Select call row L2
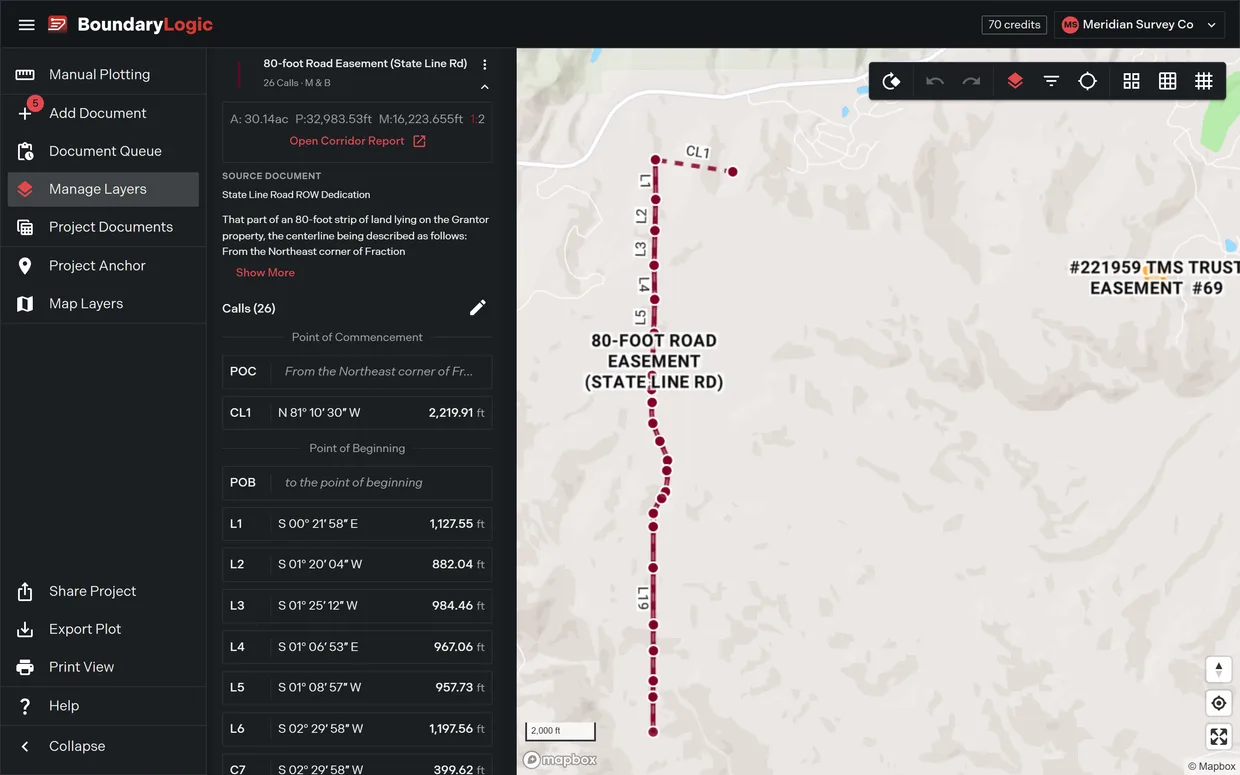Viewport: 1240px width, 775px height. 357,564
